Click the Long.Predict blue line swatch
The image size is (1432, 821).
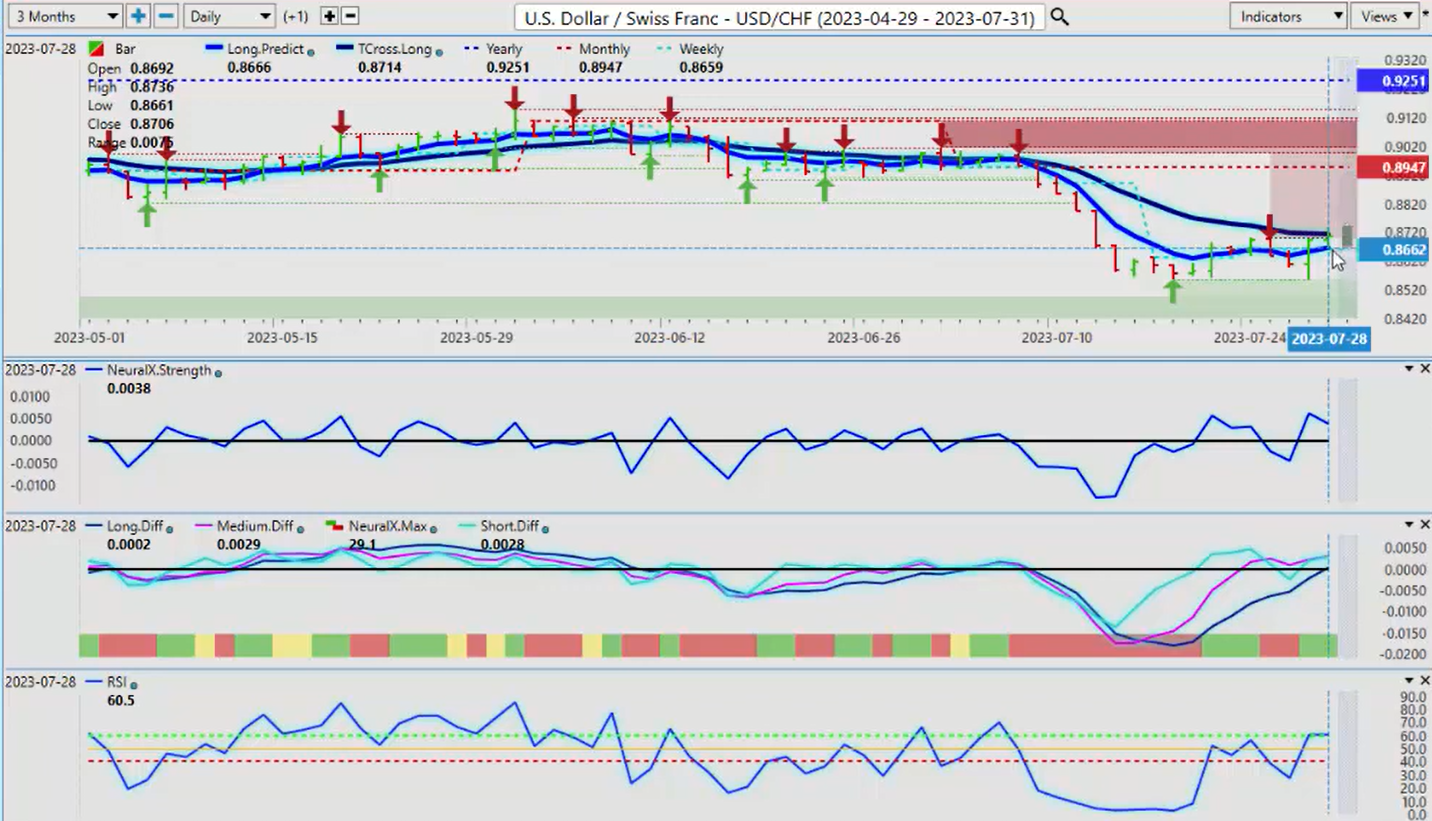[x=214, y=49]
